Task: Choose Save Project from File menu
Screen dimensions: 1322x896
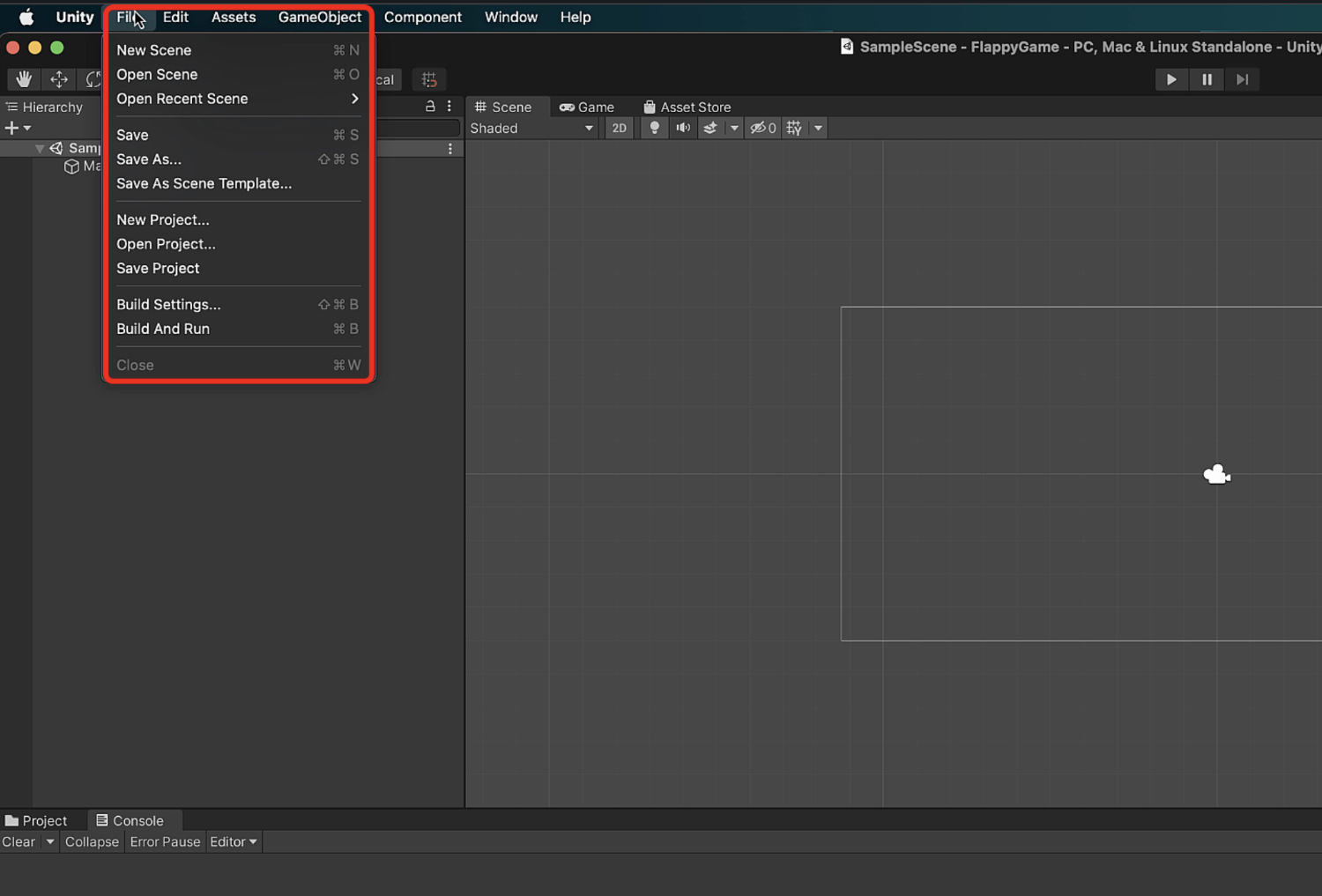Action: tap(238, 268)
